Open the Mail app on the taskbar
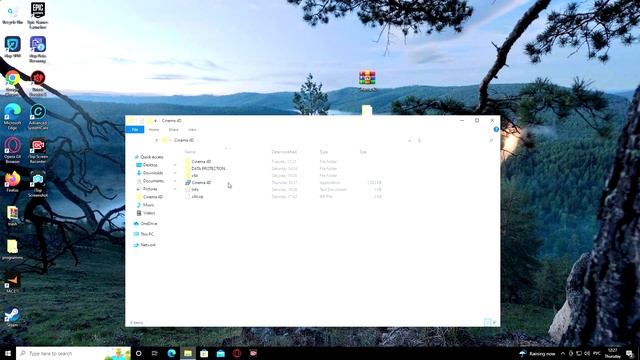 click(x=220, y=353)
